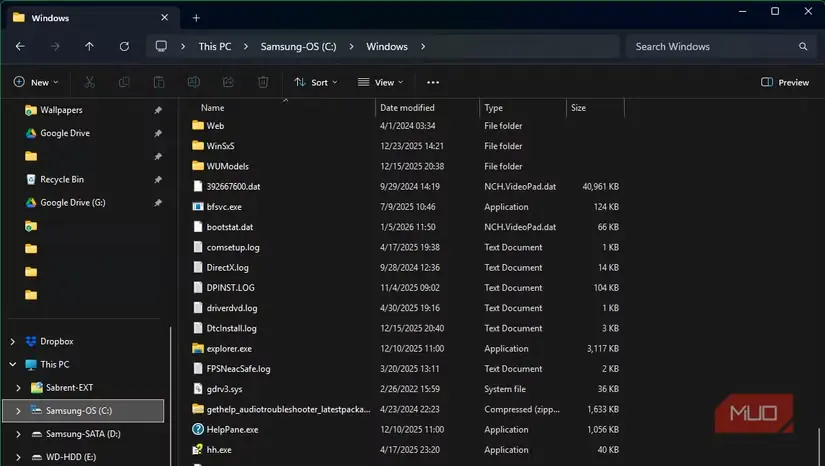Select the driverdvd.log file
This screenshot has width=825, height=466.
click(232, 308)
